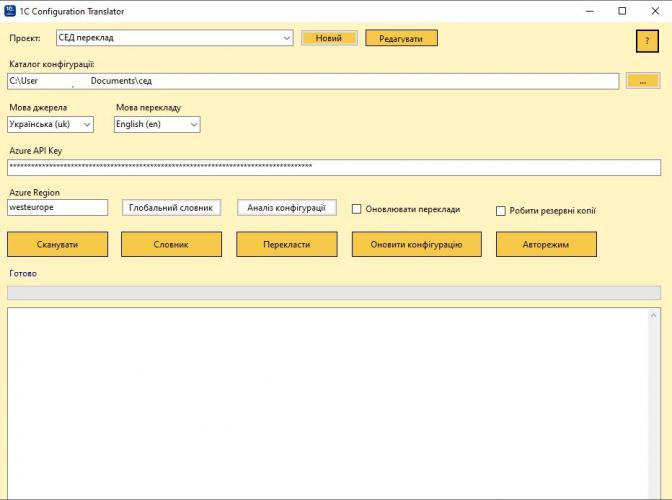
Task: Enable the Оновлювати переклади checkbox
Action: [x=357, y=209]
